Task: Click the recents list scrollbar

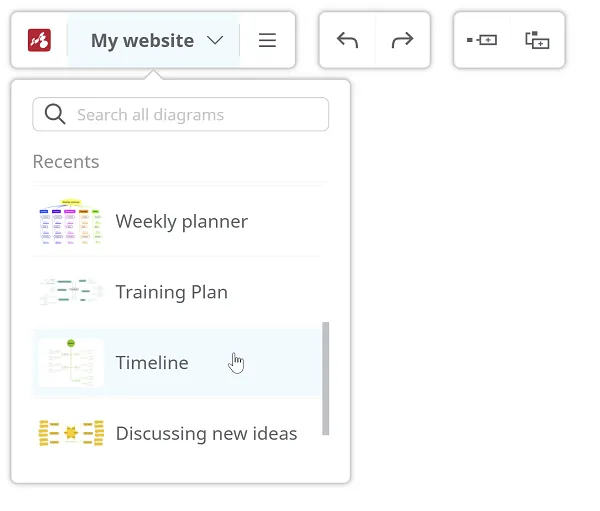Action: point(326,379)
